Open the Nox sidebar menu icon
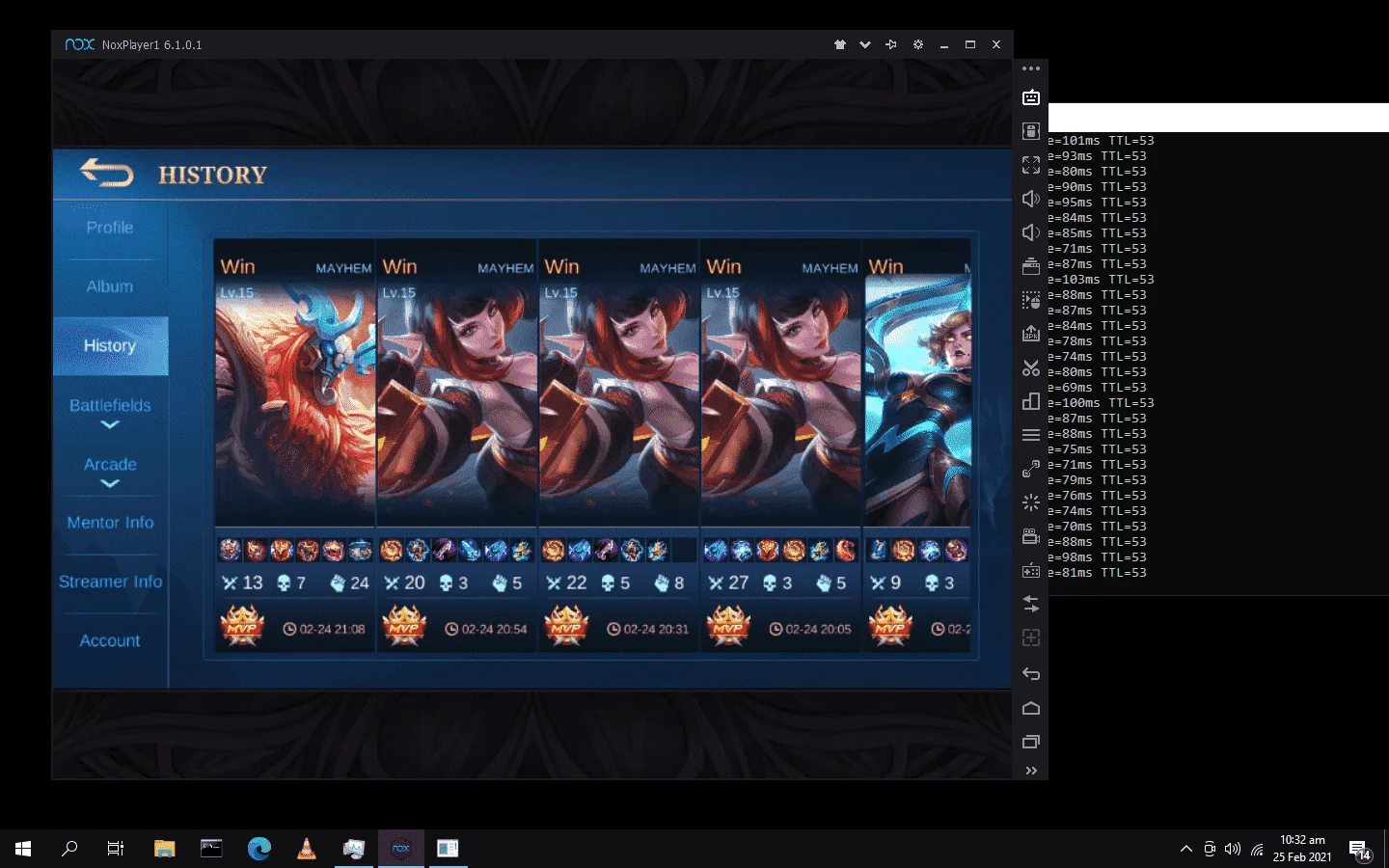 point(1031,435)
